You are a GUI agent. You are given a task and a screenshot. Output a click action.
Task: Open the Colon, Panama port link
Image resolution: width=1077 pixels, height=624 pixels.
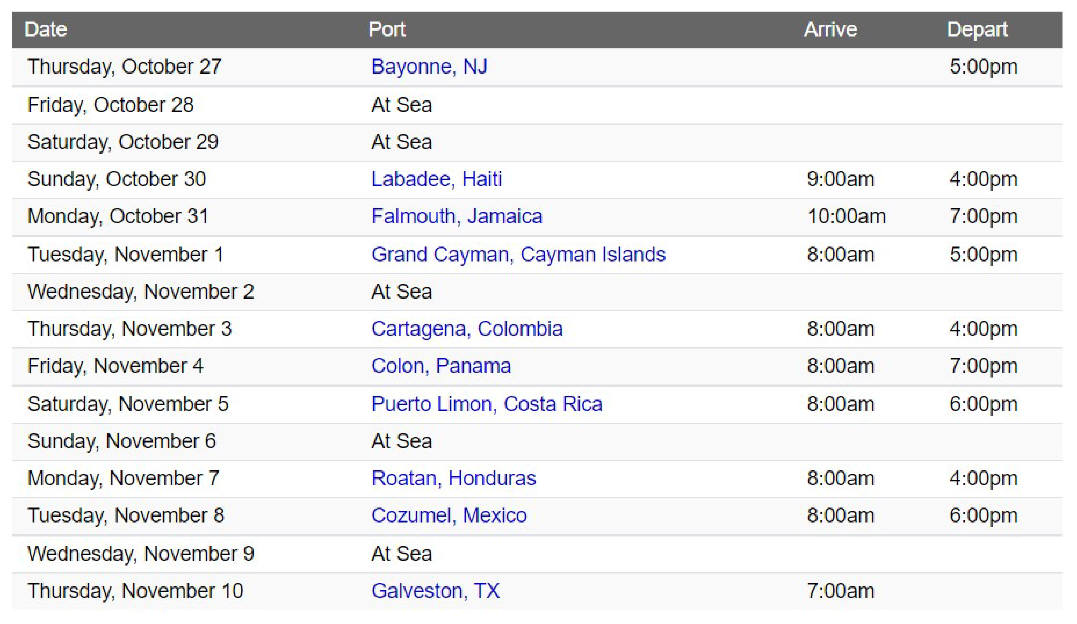pyautogui.click(x=441, y=366)
